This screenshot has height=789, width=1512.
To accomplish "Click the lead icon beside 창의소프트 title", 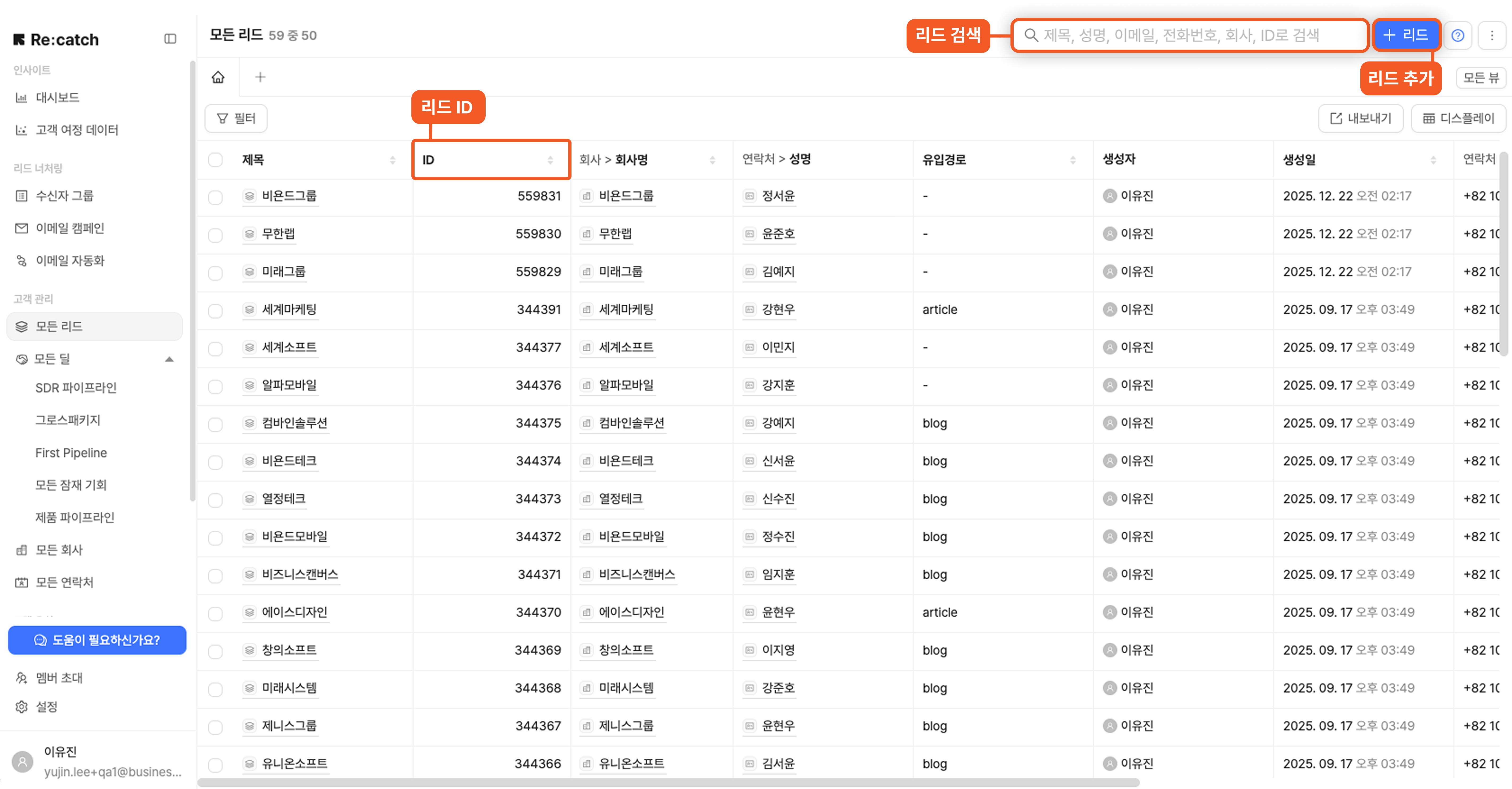I will 250,650.
